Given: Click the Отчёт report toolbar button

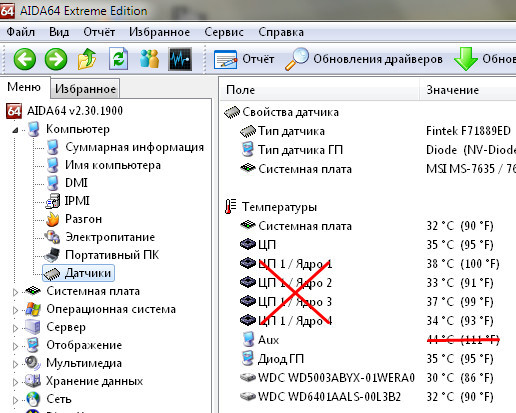Looking at the screenshot, I should tap(244, 59).
